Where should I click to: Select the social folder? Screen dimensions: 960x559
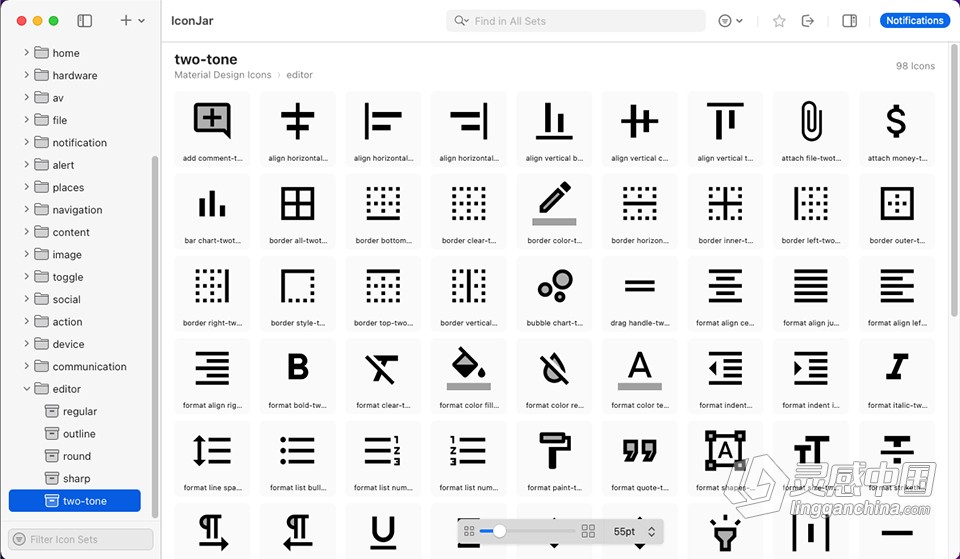[58, 299]
